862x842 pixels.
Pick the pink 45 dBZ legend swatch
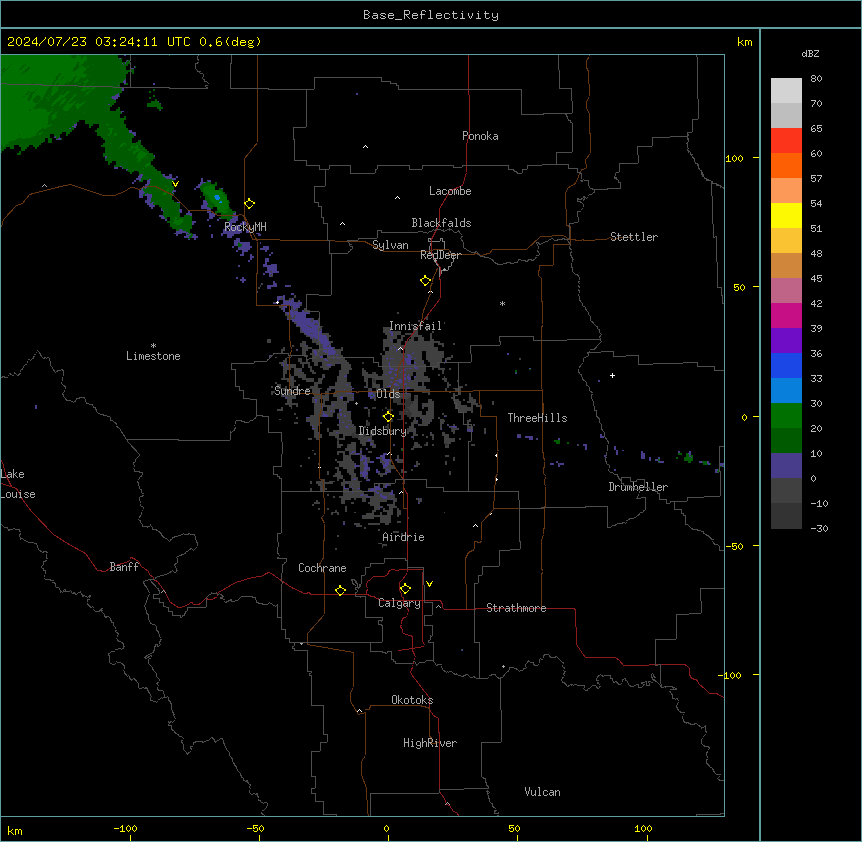point(786,290)
